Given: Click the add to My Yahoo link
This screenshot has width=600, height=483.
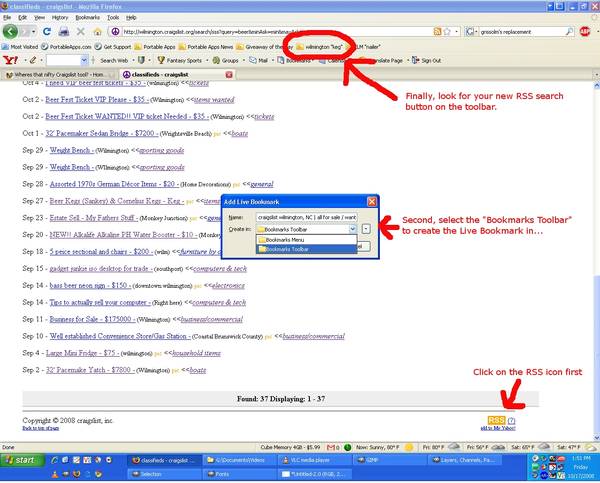Looking at the screenshot, I should coord(498,428).
